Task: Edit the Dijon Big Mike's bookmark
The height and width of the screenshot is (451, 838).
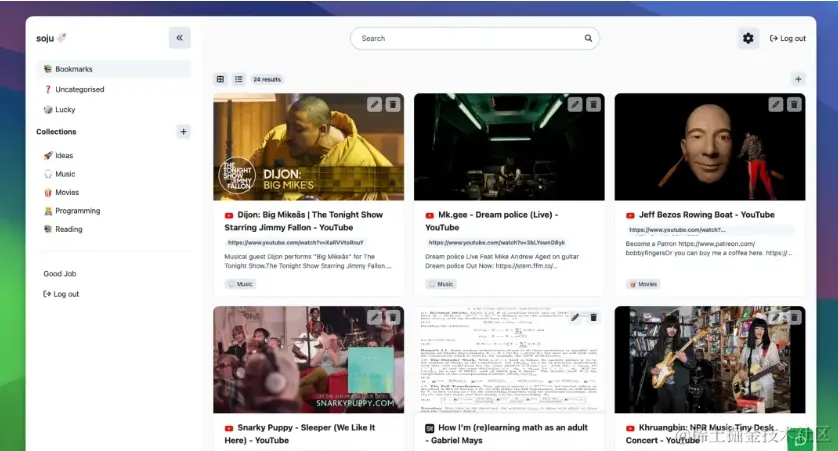Action: click(x=375, y=104)
